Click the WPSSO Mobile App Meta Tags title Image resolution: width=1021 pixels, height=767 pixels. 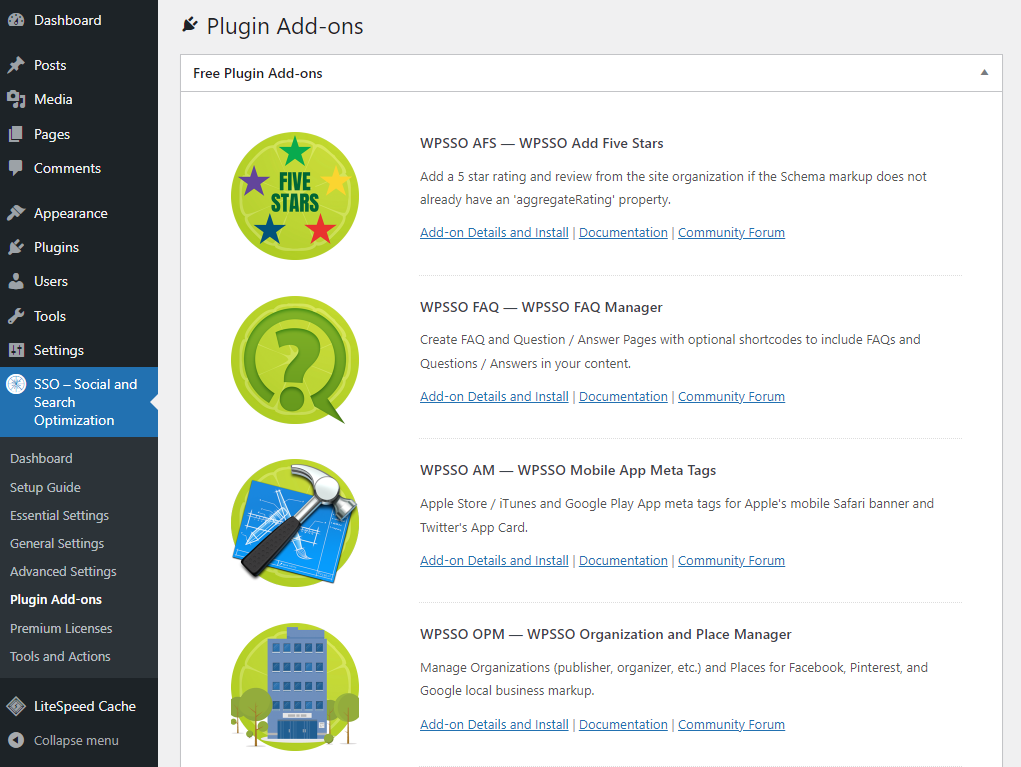[568, 470]
